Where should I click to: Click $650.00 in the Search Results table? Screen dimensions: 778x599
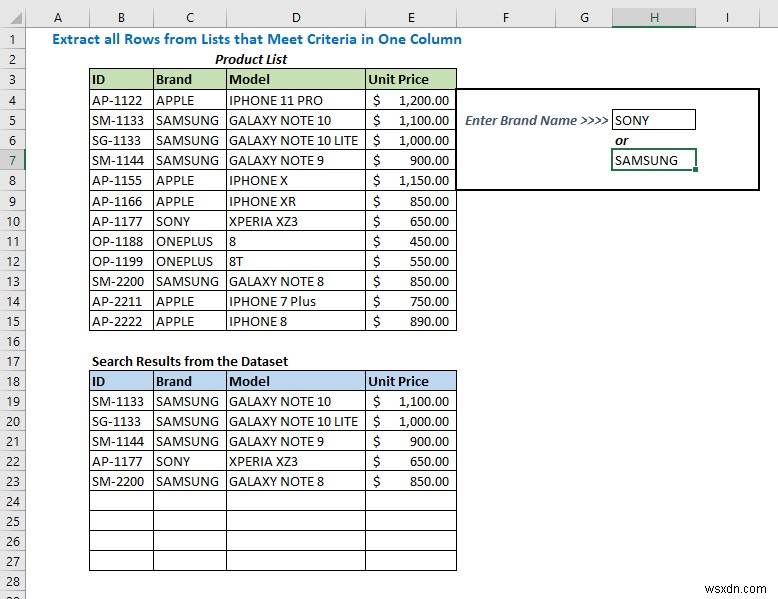[411, 461]
